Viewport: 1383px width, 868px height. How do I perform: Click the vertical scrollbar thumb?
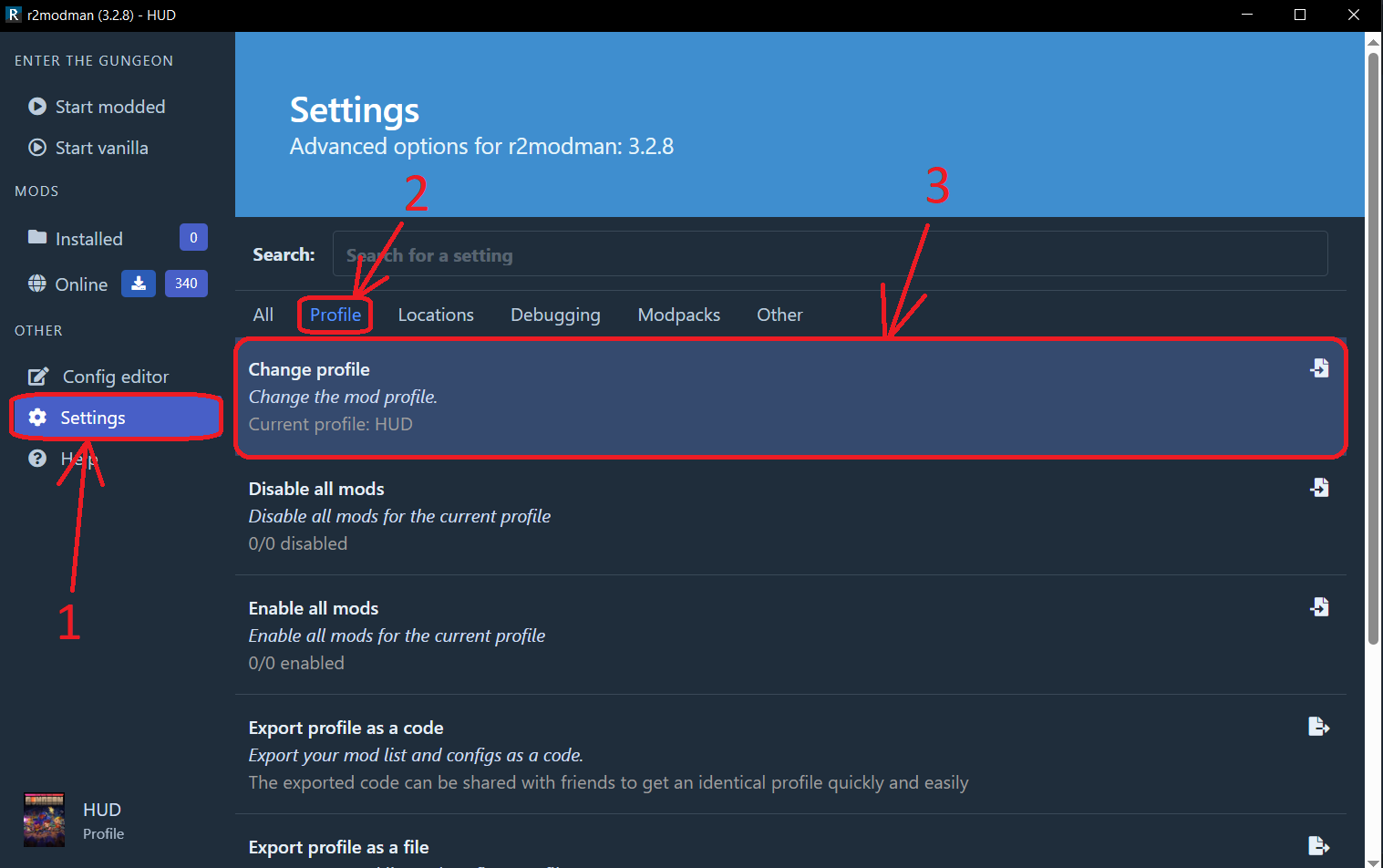click(1373, 348)
